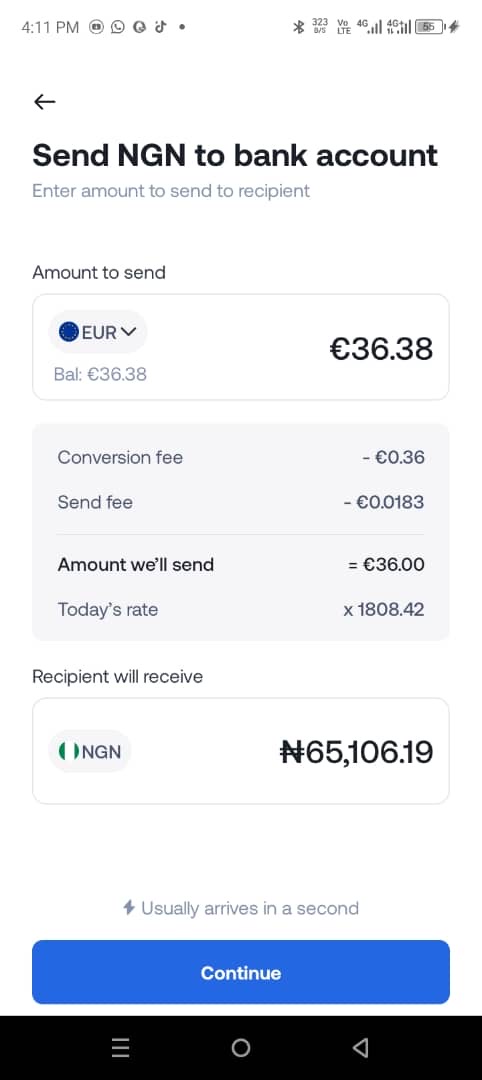Screen dimensions: 482x1080
Task: Tap Today's rate row
Action: (x=241, y=610)
